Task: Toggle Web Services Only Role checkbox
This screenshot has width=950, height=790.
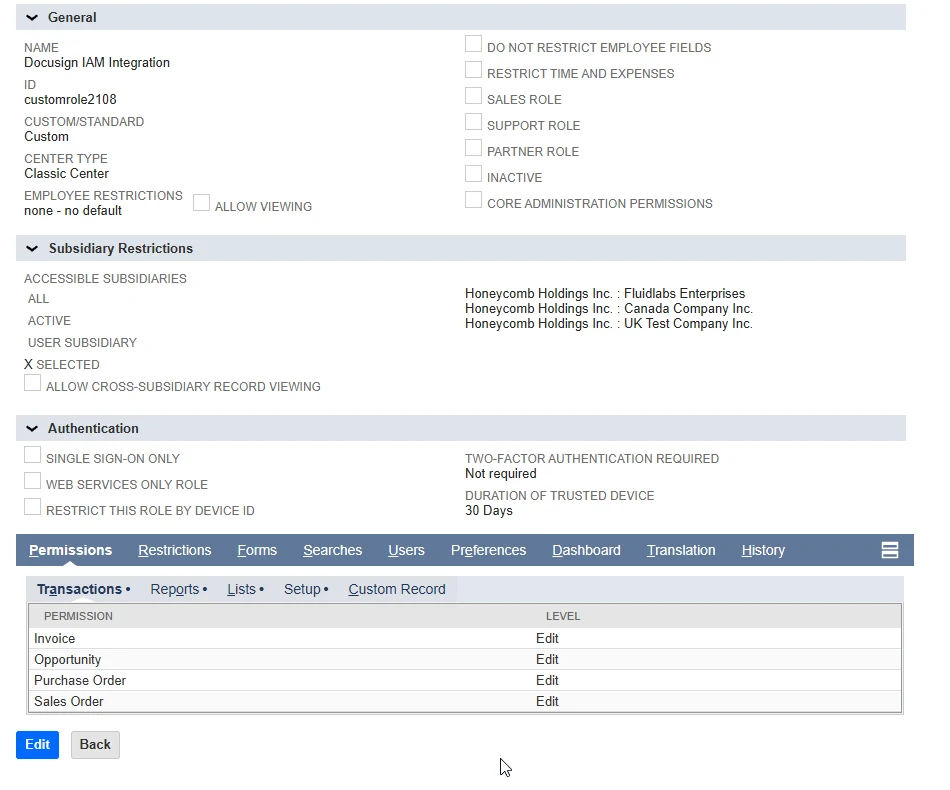Action: click(33, 481)
